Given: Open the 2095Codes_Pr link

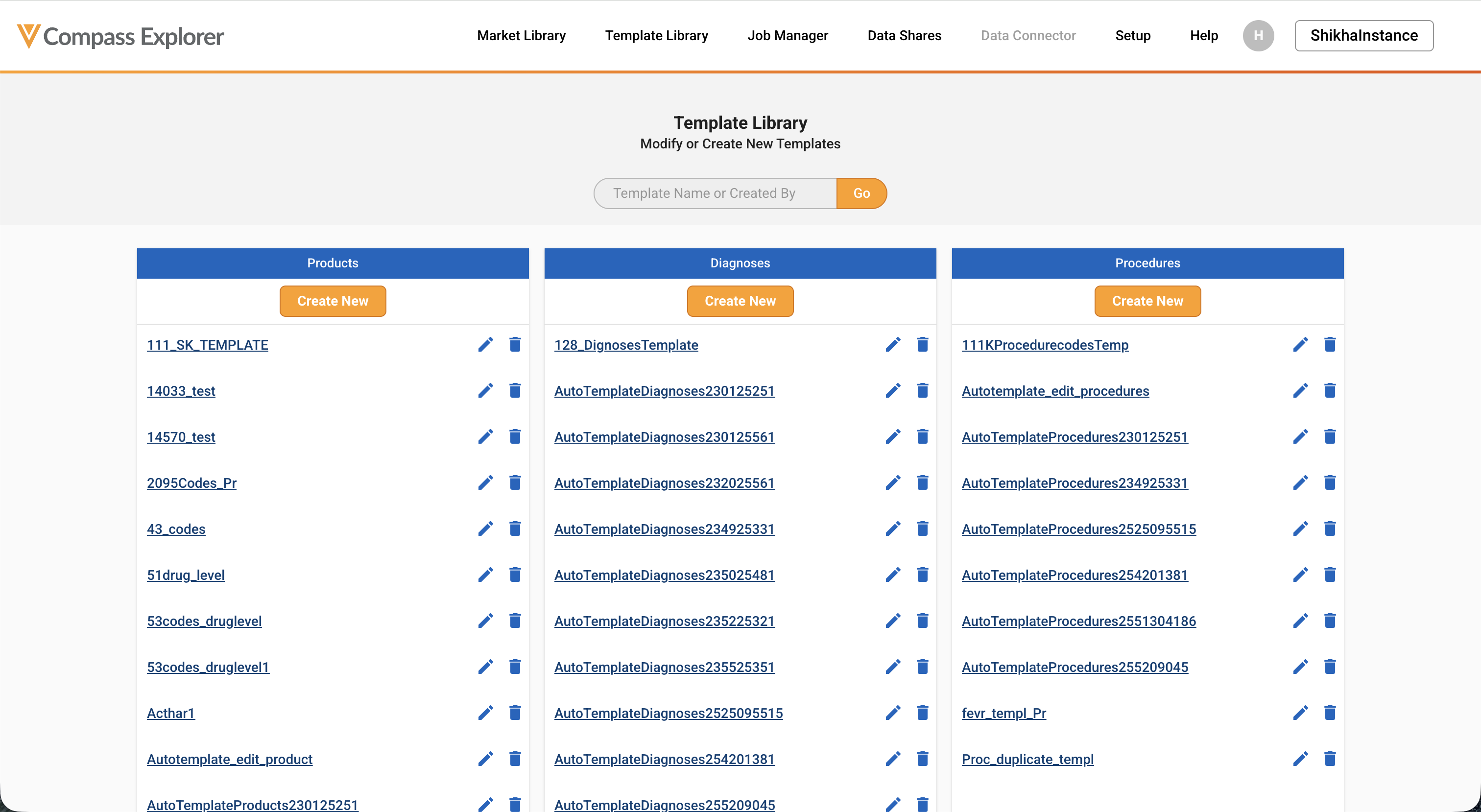Looking at the screenshot, I should (191, 483).
